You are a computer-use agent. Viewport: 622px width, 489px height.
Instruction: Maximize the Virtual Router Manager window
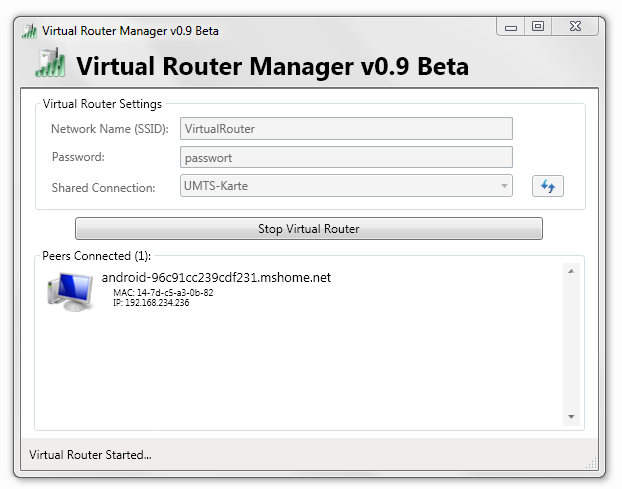click(x=538, y=27)
